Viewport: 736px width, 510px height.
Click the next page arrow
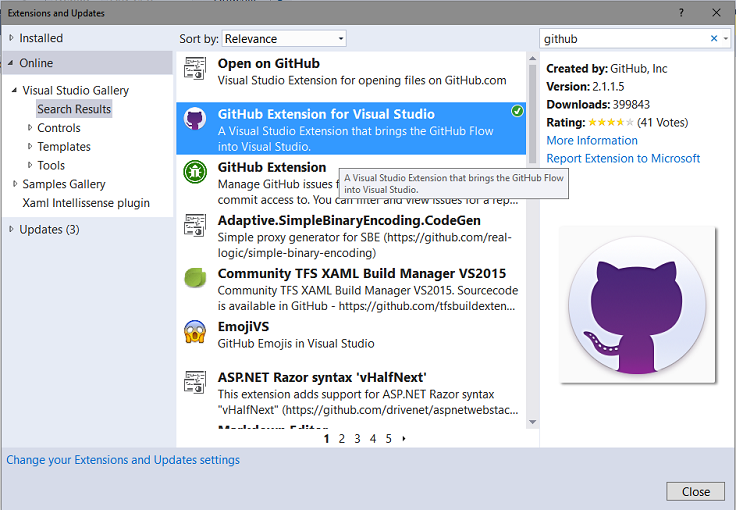(404, 439)
